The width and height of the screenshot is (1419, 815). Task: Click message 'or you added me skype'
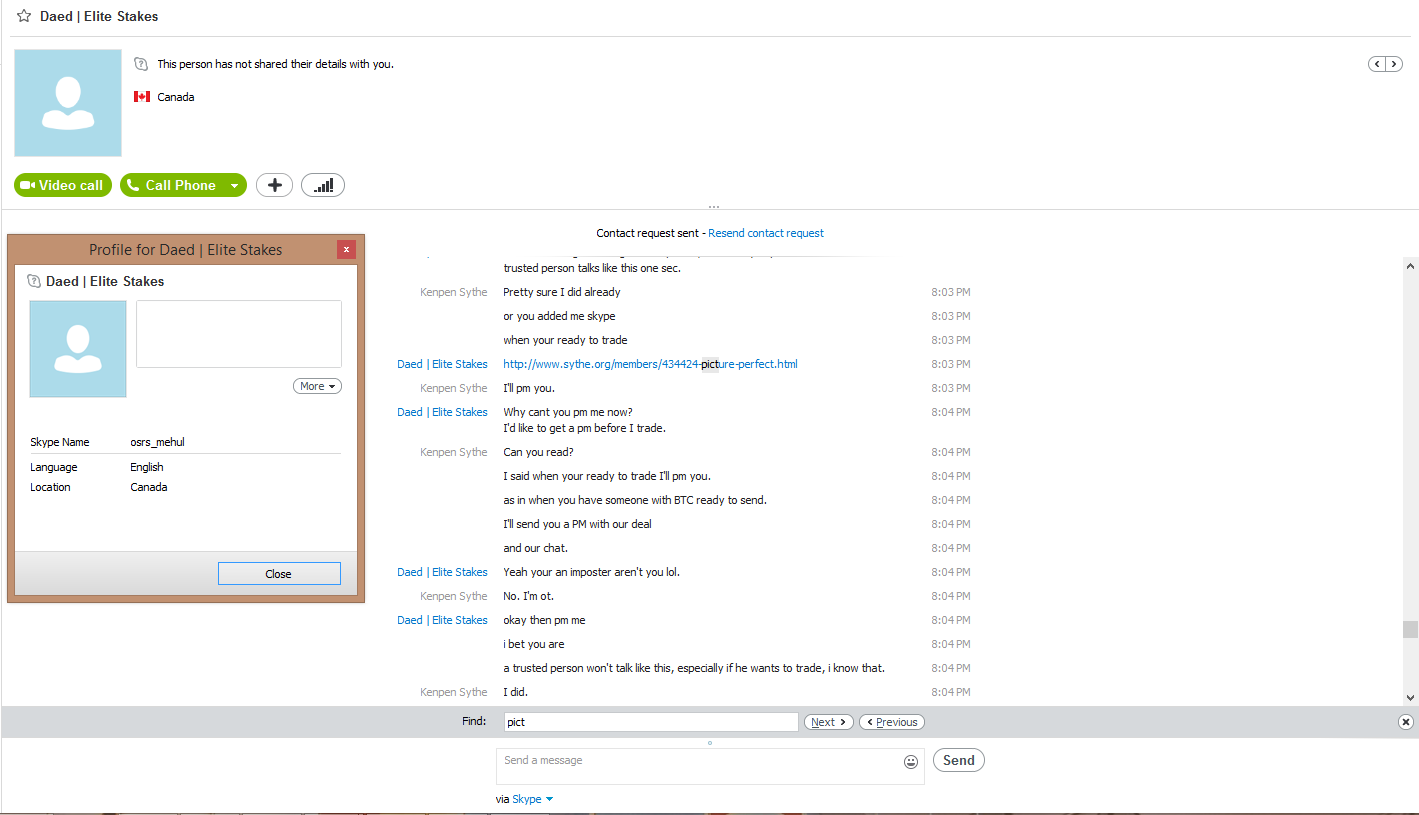[x=559, y=316]
